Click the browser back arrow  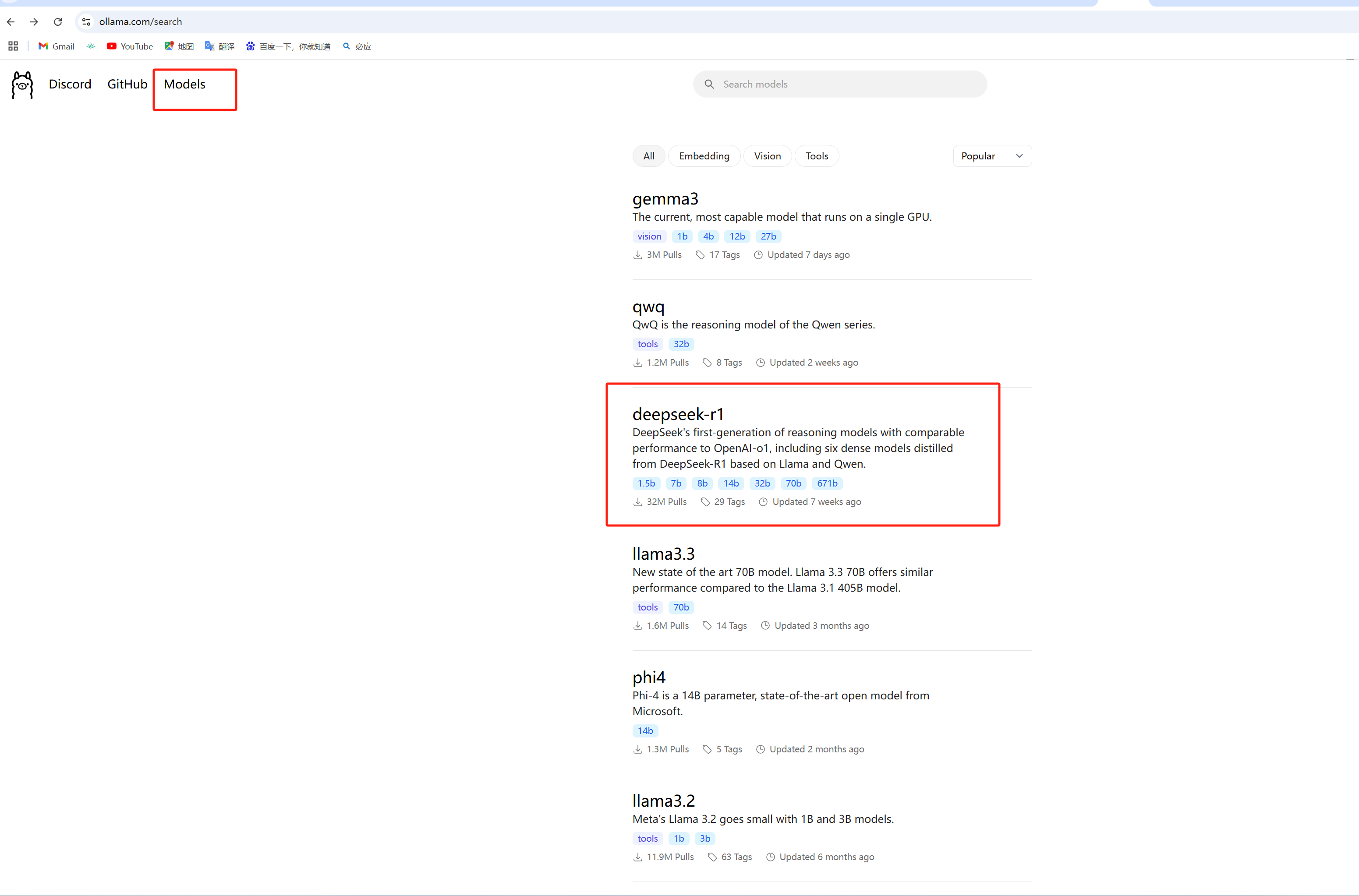11,22
